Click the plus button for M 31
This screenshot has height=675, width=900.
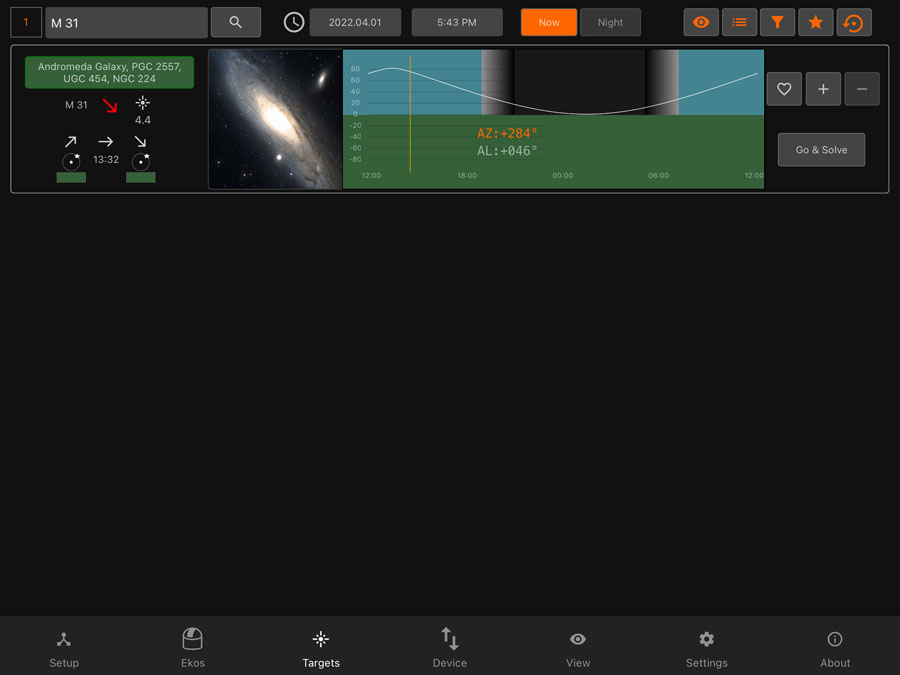pos(823,89)
